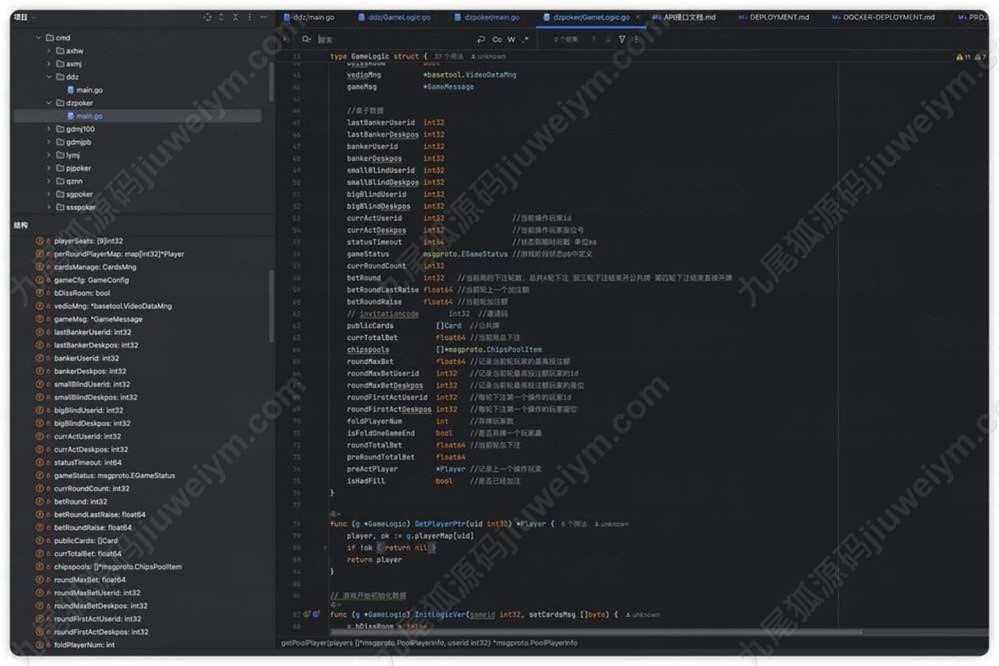The image size is (999, 666).
Task: Hide the Project panel with minimize icon
Action: pos(264,17)
